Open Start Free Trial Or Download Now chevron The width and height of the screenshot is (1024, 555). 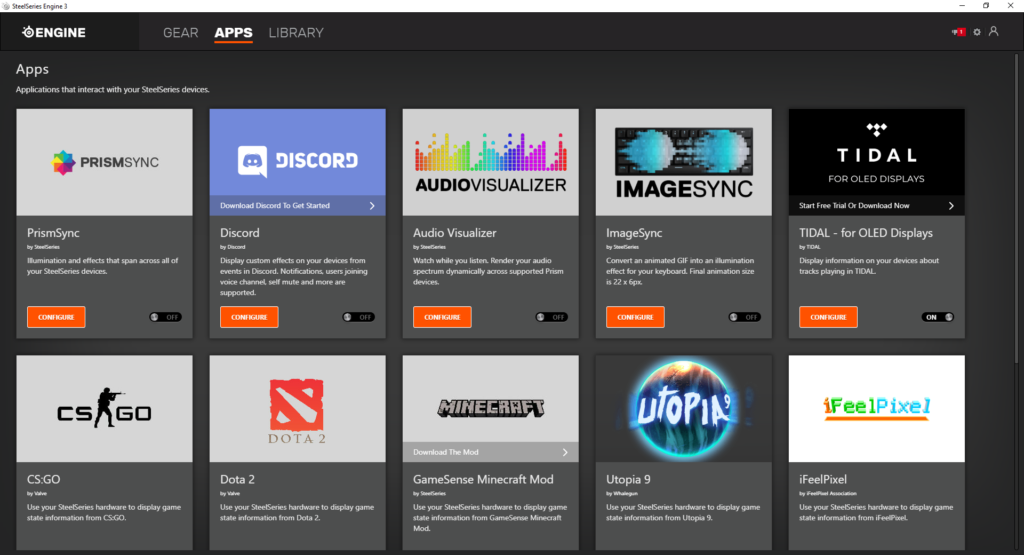pos(951,206)
